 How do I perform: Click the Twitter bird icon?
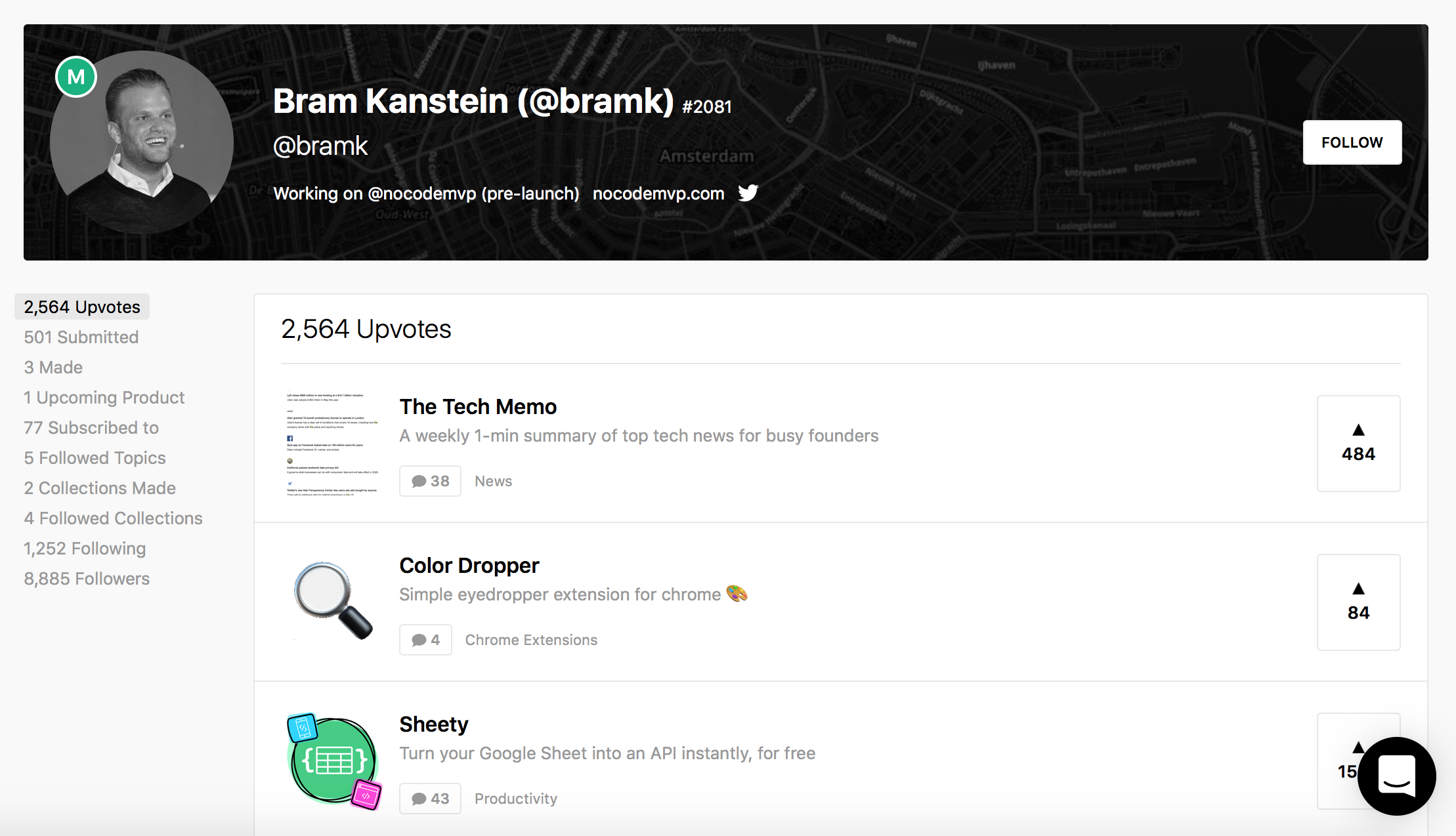coord(748,193)
